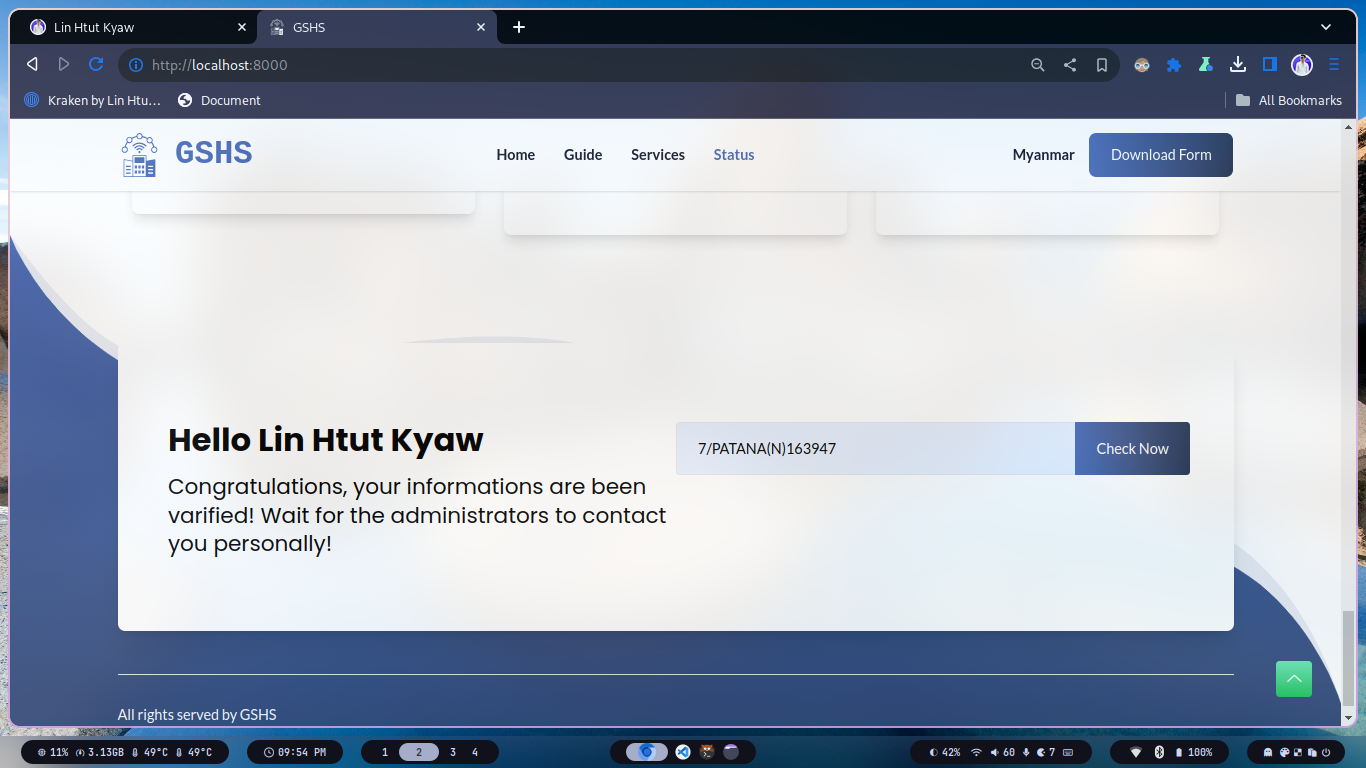Click the Download Form button

point(1161,155)
